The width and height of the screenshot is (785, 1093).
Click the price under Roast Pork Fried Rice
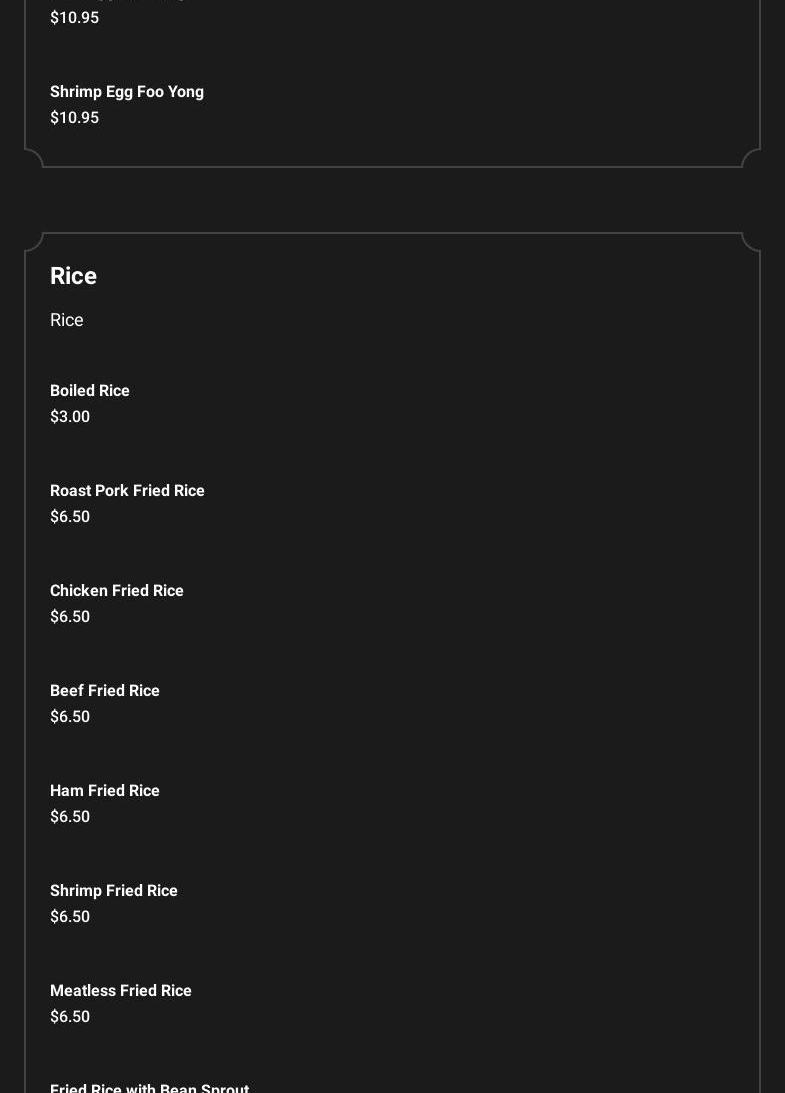point(70,517)
